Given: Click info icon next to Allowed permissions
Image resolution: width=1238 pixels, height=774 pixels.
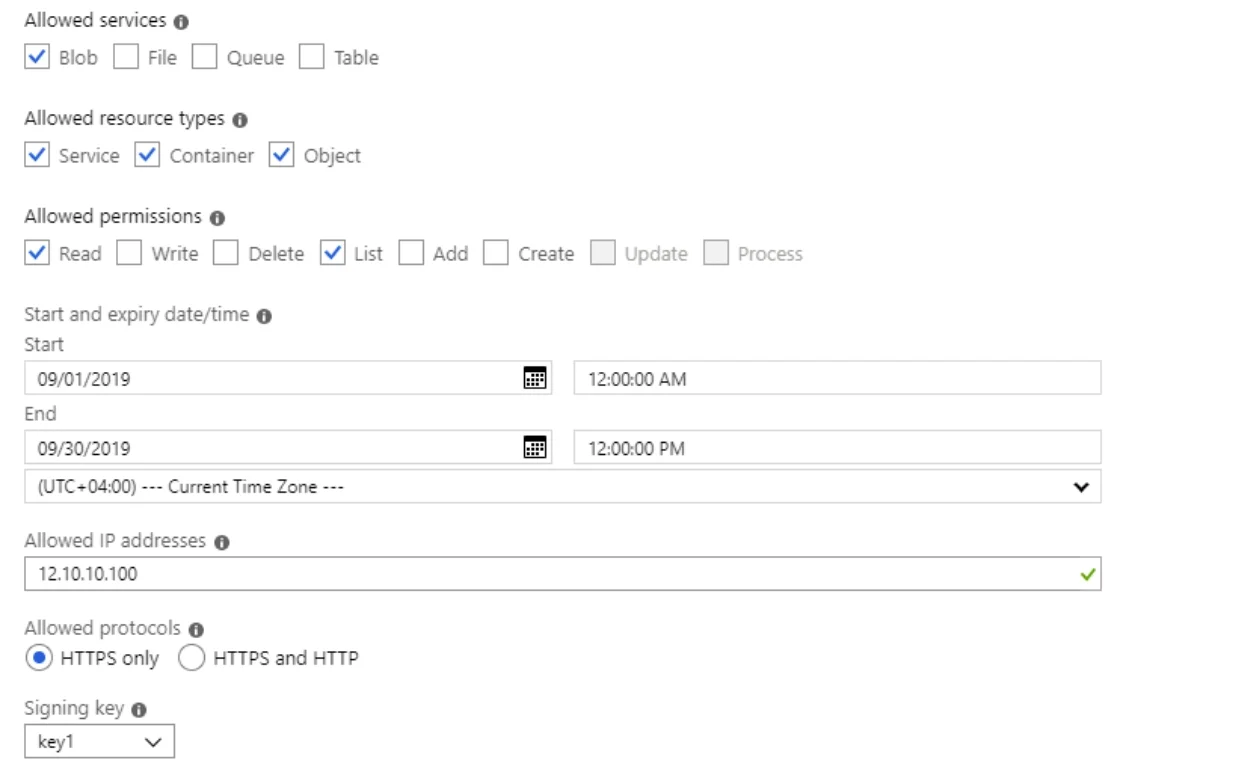Looking at the screenshot, I should click(x=217, y=217).
